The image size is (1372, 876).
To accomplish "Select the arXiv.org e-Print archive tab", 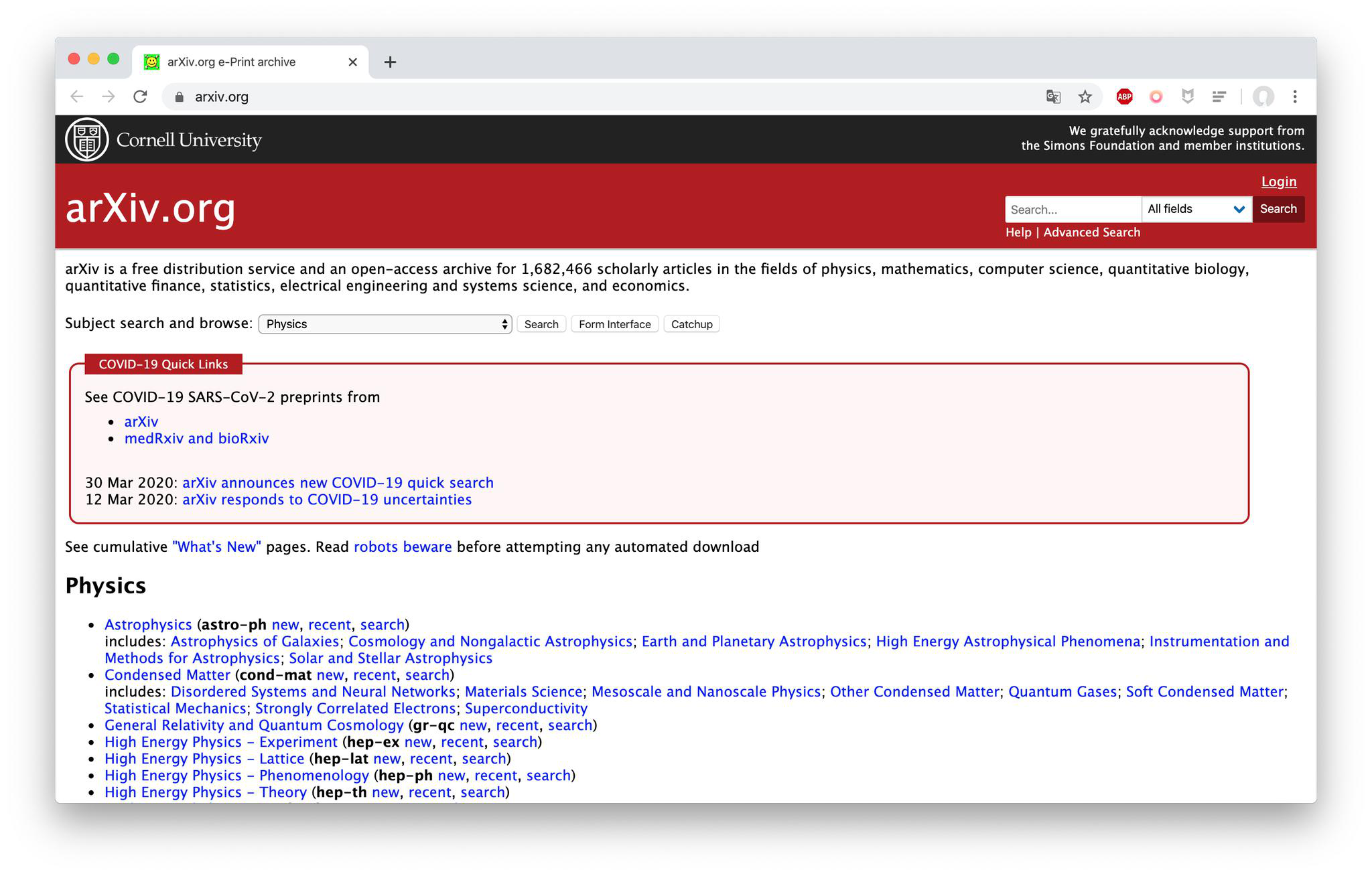I will tap(251, 62).
